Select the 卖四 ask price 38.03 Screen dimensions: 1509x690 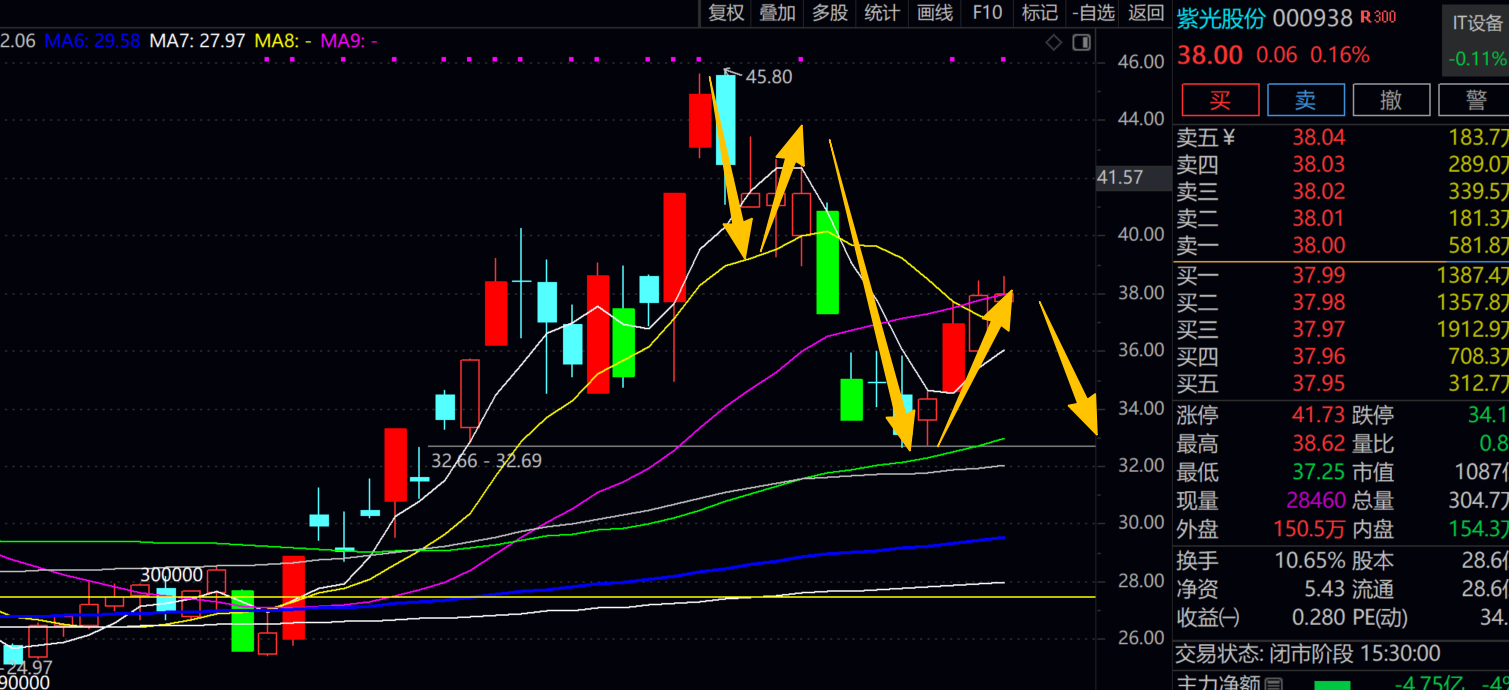[1319, 164]
